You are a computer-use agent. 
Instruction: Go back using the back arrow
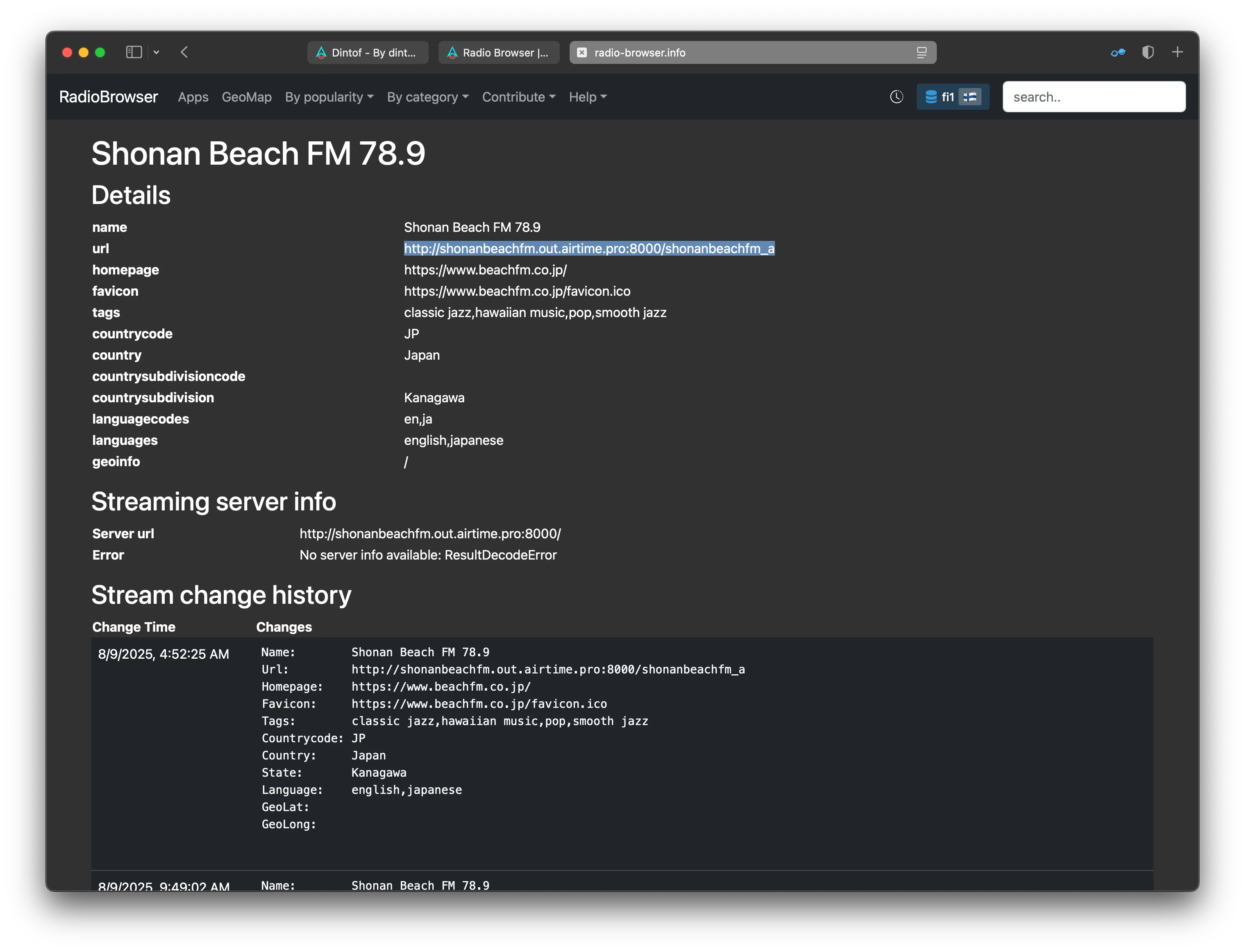(184, 52)
